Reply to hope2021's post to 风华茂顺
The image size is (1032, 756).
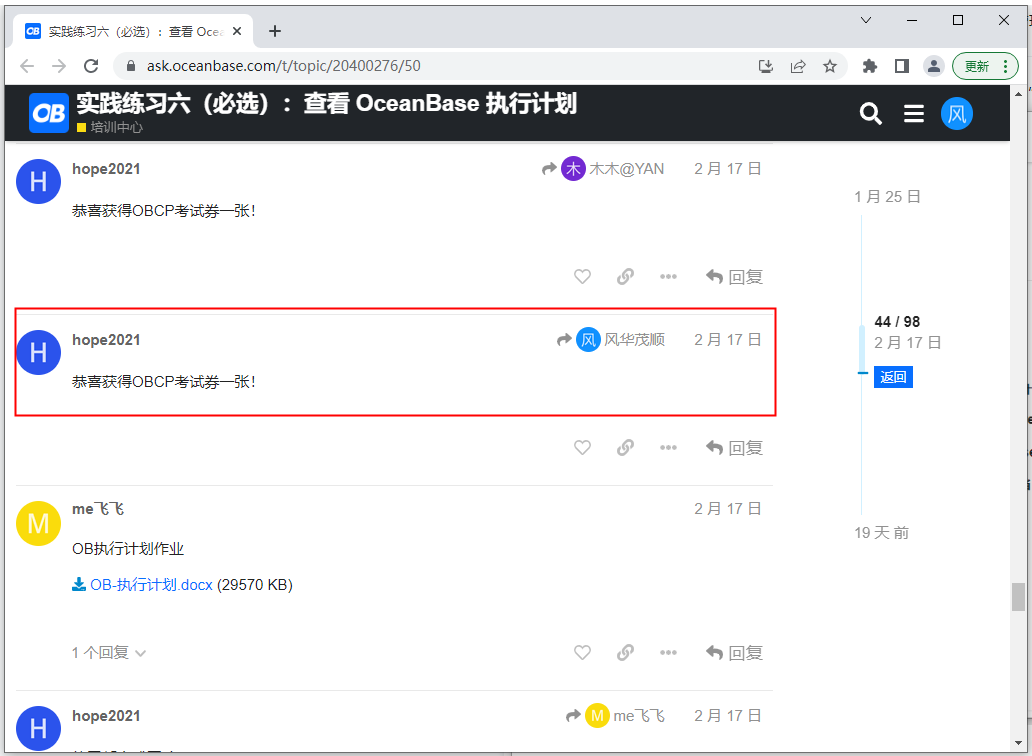click(734, 447)
